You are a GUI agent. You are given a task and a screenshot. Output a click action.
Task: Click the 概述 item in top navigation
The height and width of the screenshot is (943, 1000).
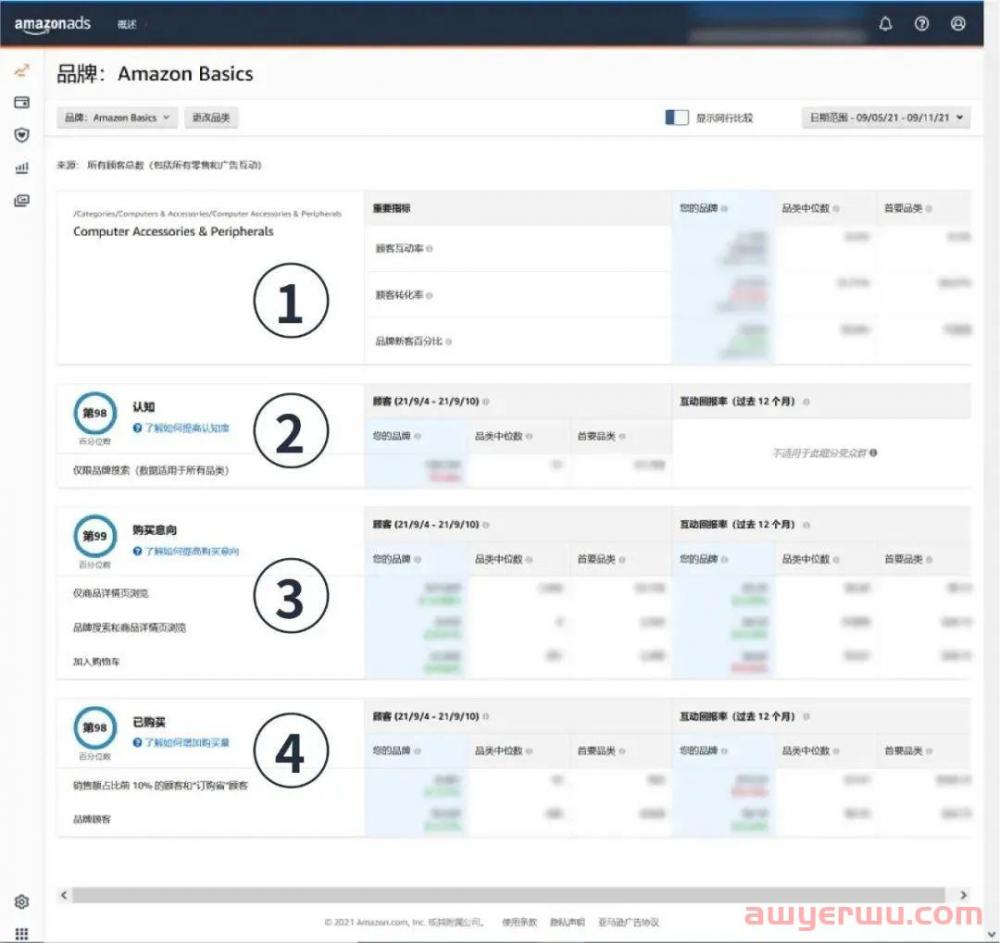coord(127,24)
